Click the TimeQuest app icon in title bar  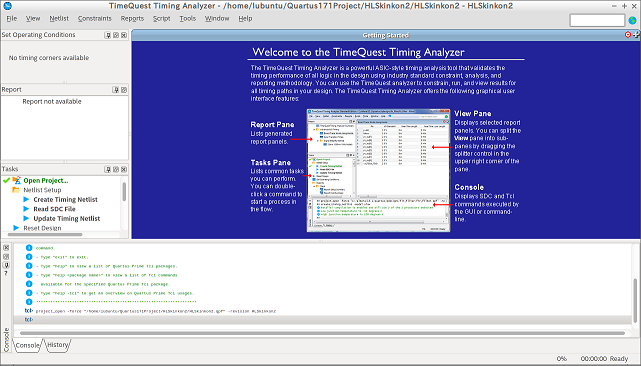7,6
